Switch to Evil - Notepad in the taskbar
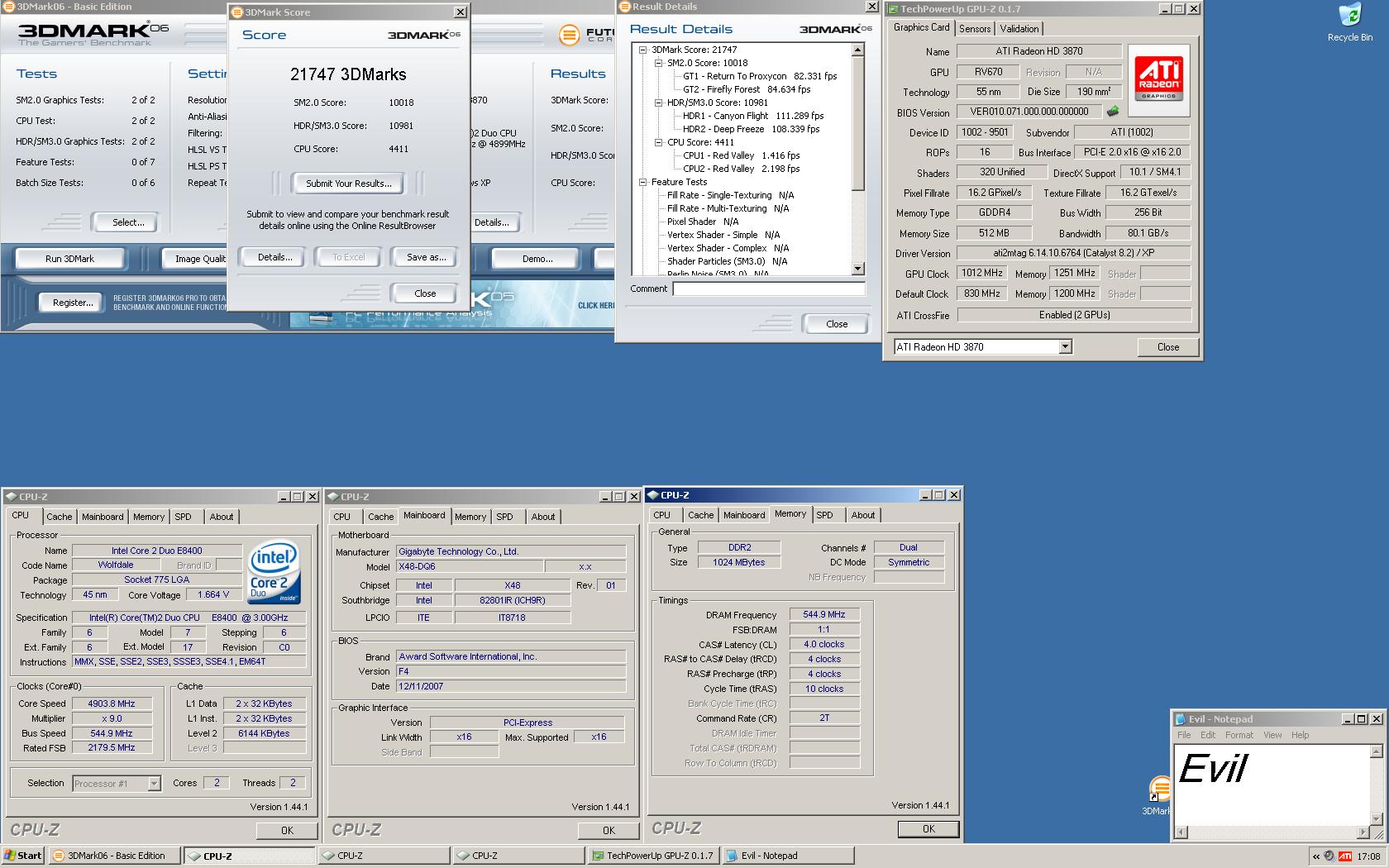Screen dimensions: 1389x868 click(x=787, y=856)
